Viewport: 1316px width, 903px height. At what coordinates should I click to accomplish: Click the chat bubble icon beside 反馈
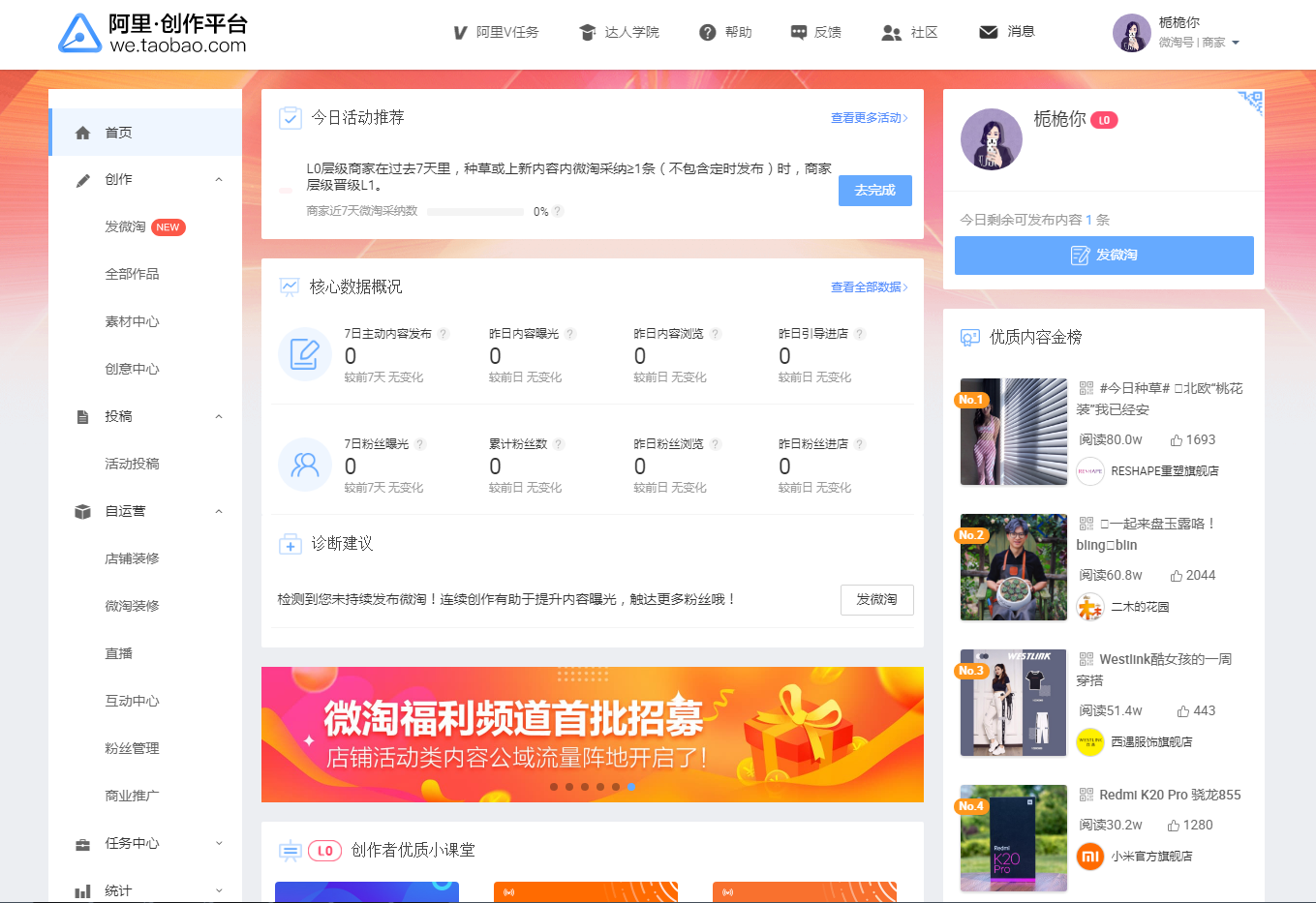tap(799, 33)
